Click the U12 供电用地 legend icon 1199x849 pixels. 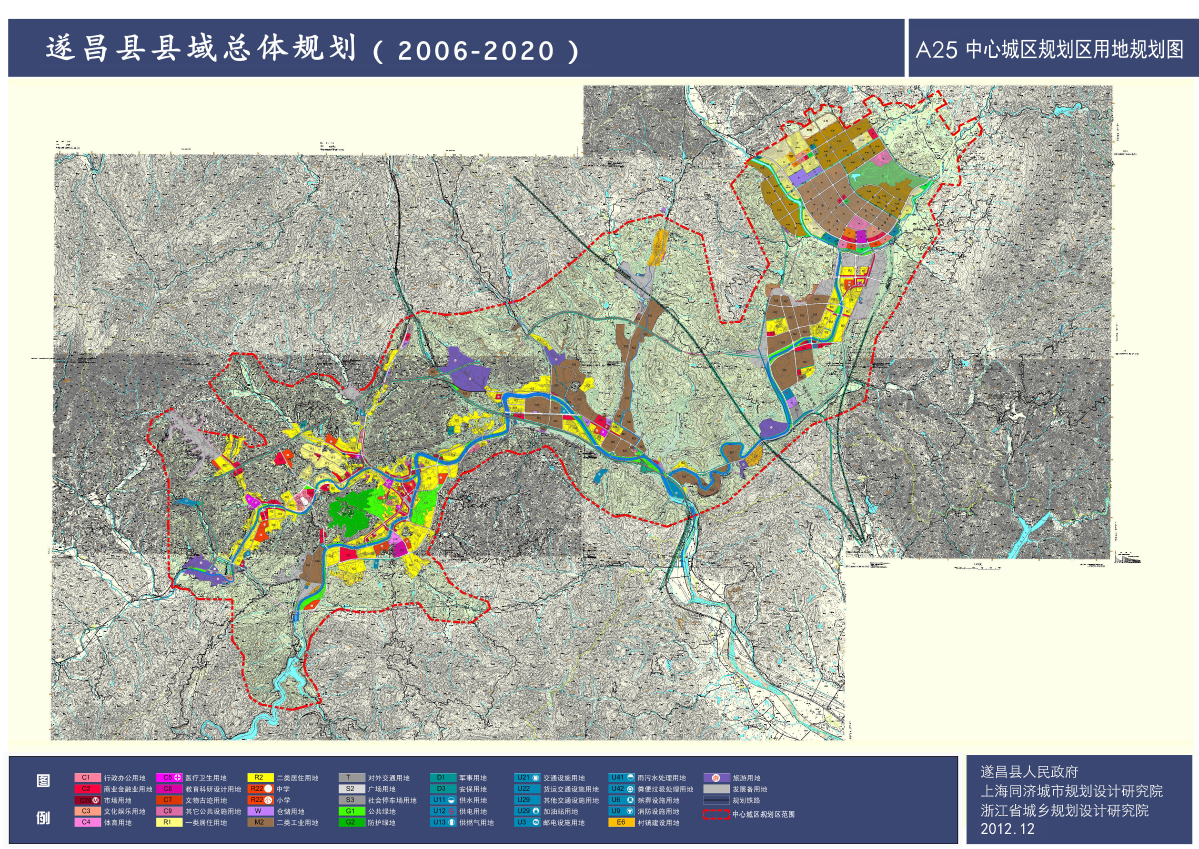coord(443,812)
